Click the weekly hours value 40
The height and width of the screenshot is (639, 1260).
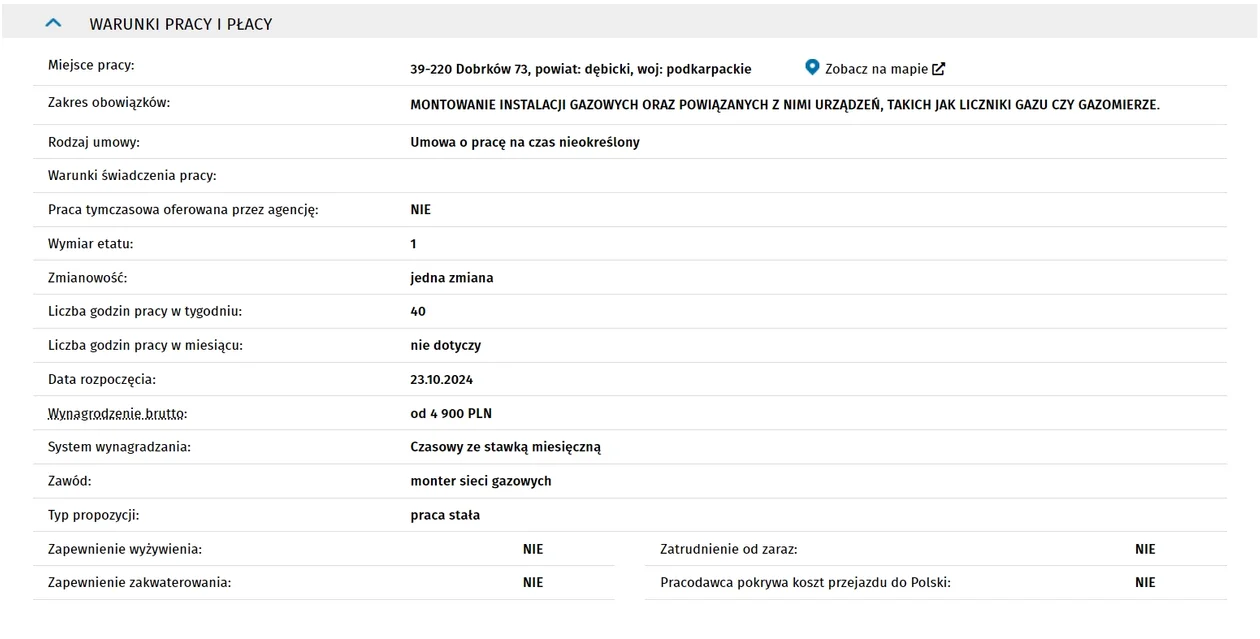pos(418,312)
